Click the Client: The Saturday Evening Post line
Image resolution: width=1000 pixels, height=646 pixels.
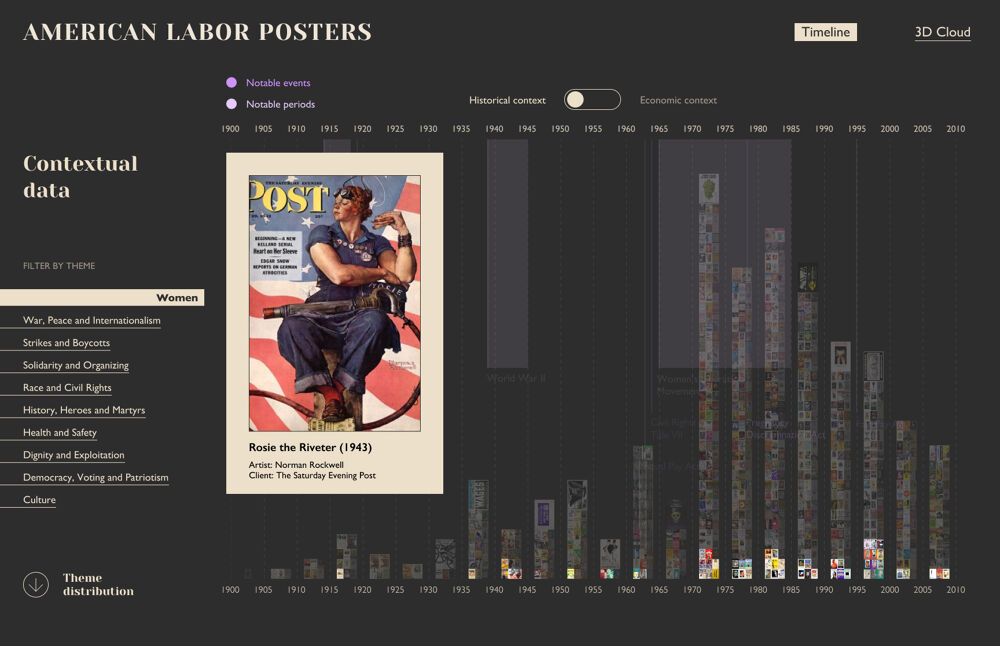[312, 475]
